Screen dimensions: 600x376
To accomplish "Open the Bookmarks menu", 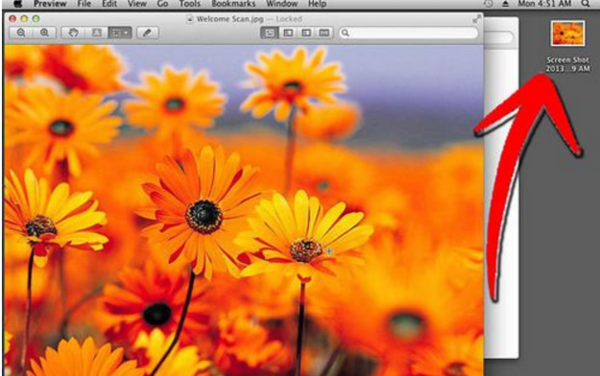I will pos(233,4).
